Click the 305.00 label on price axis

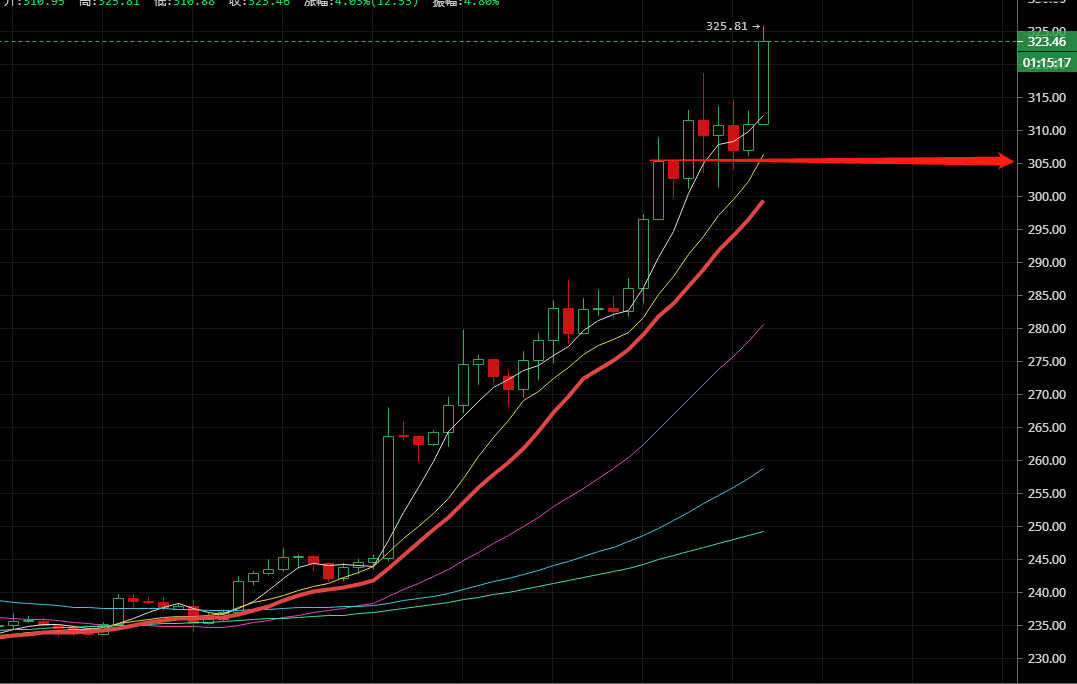[x=1045, y=164]
